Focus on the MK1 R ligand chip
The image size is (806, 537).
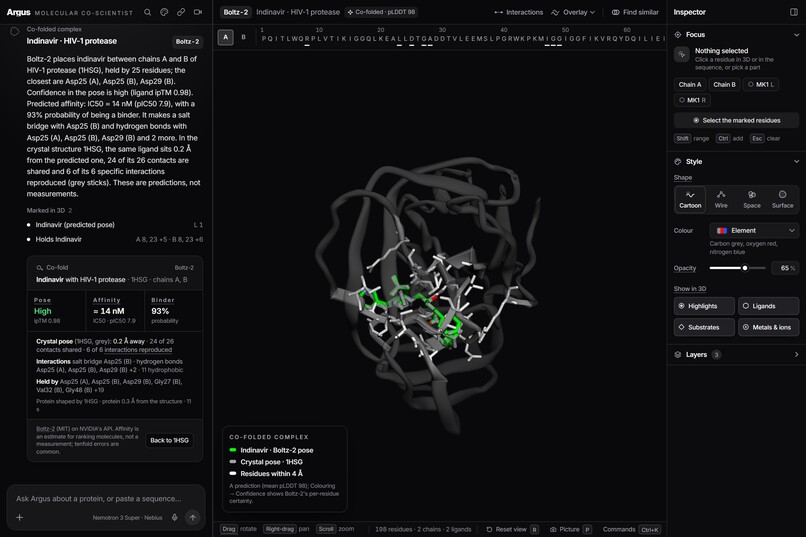click(x=692, y=100)
